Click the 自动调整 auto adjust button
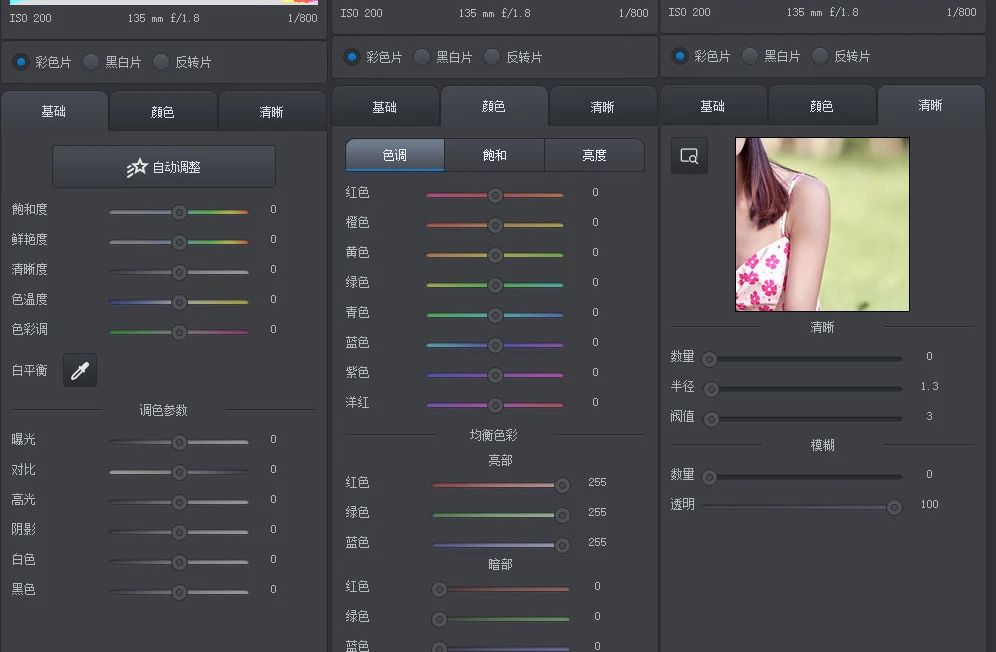Viewport: 996px width, 652px height. tap(164, 167)
